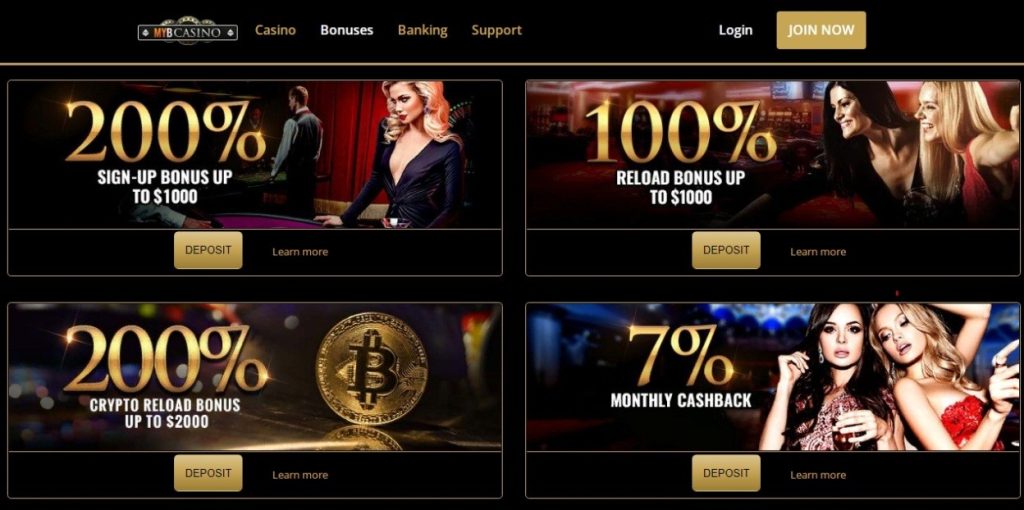Select the crypto reload bonus banner
The width and height of the screenshot is (1024, 510).
point(255,377)
